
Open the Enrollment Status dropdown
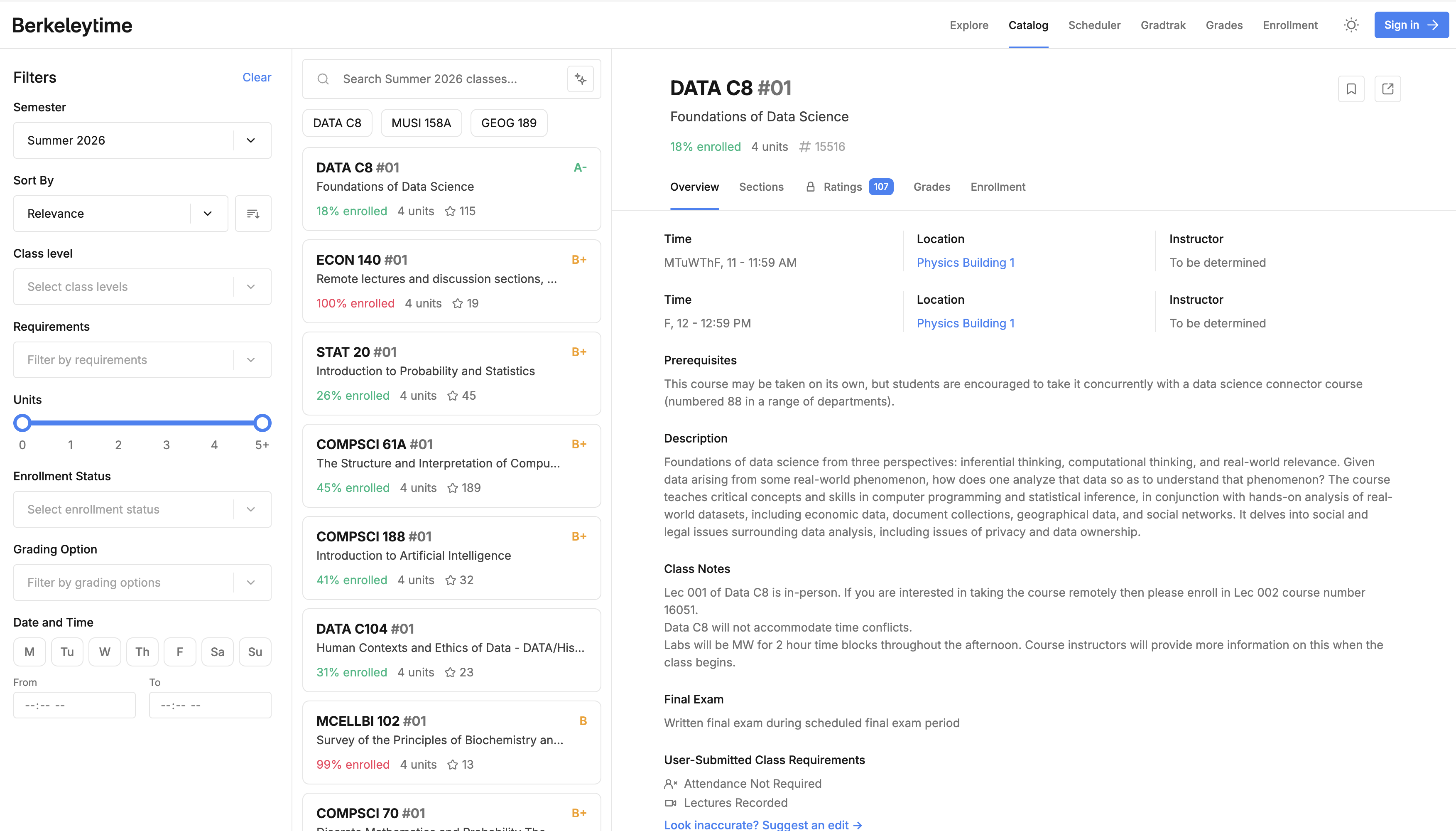click(142, 509)
